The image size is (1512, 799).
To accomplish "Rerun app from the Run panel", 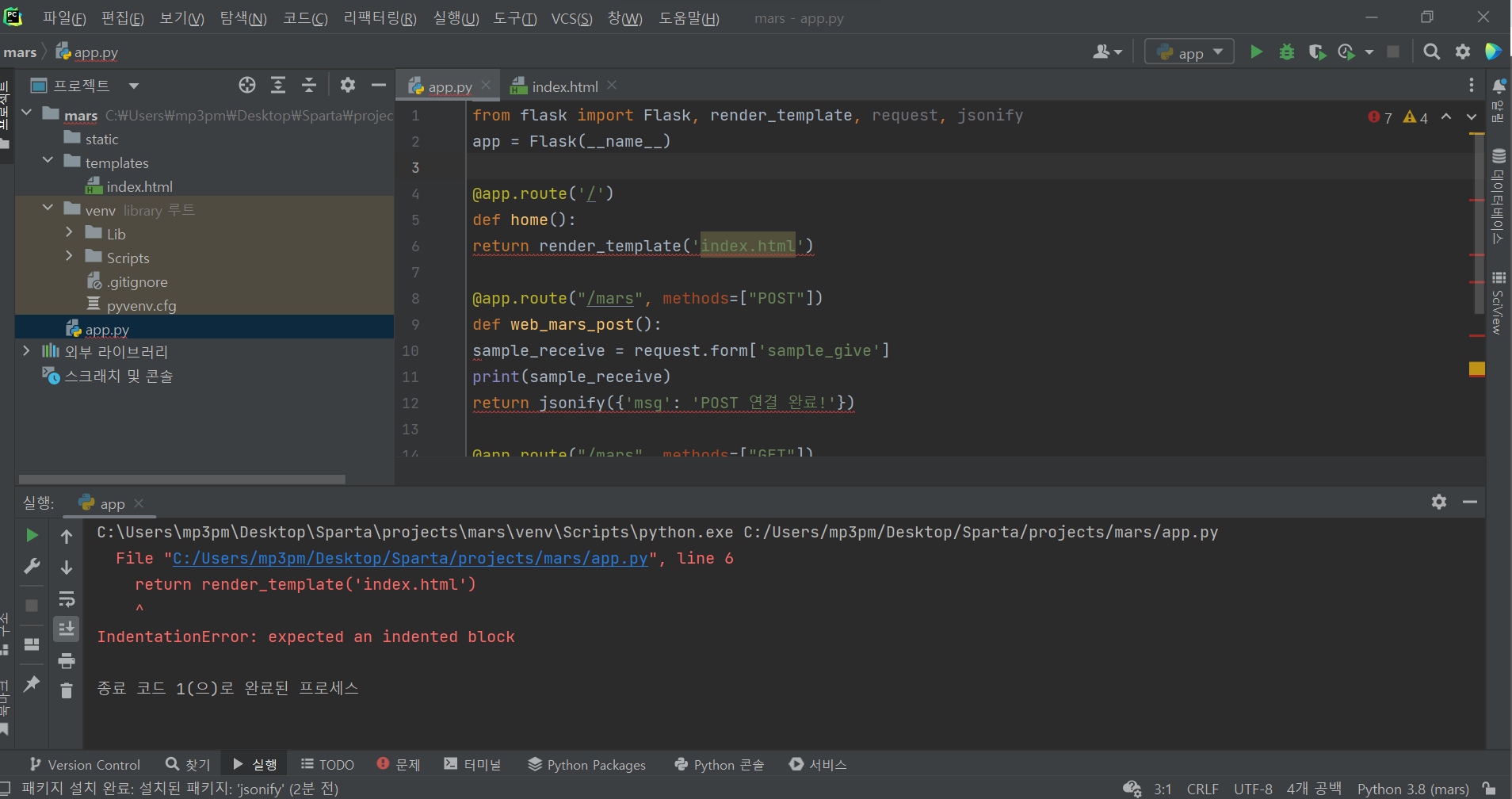I will pyautogui.click(x=32, y=536).
